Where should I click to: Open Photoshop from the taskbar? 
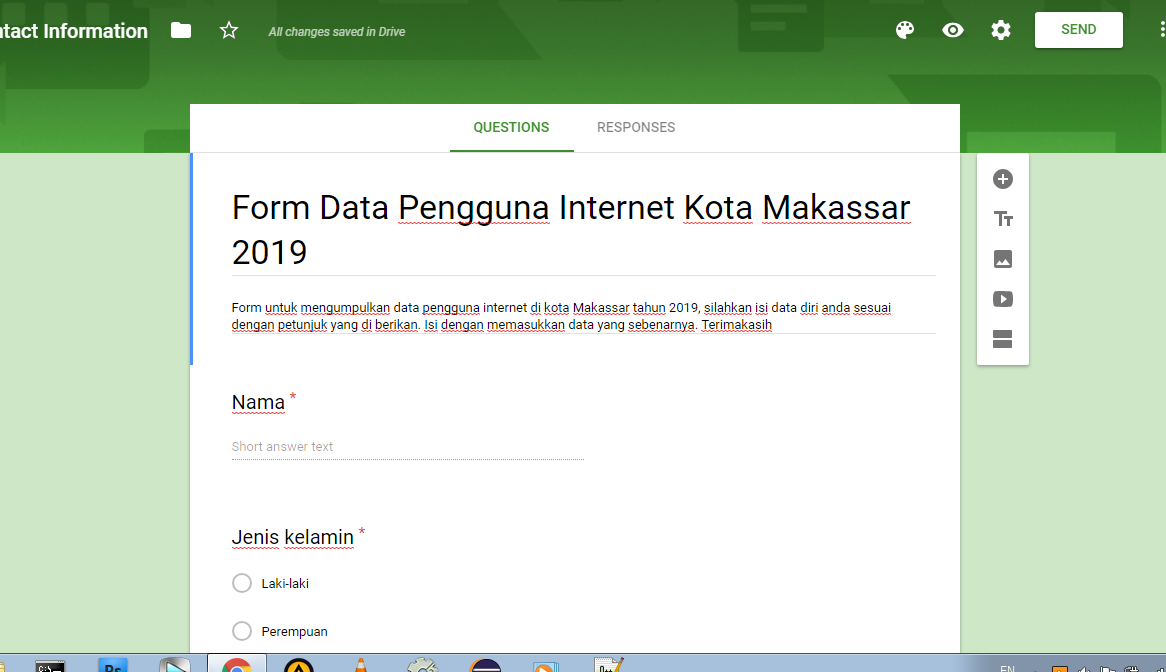[x=113, y=665]
